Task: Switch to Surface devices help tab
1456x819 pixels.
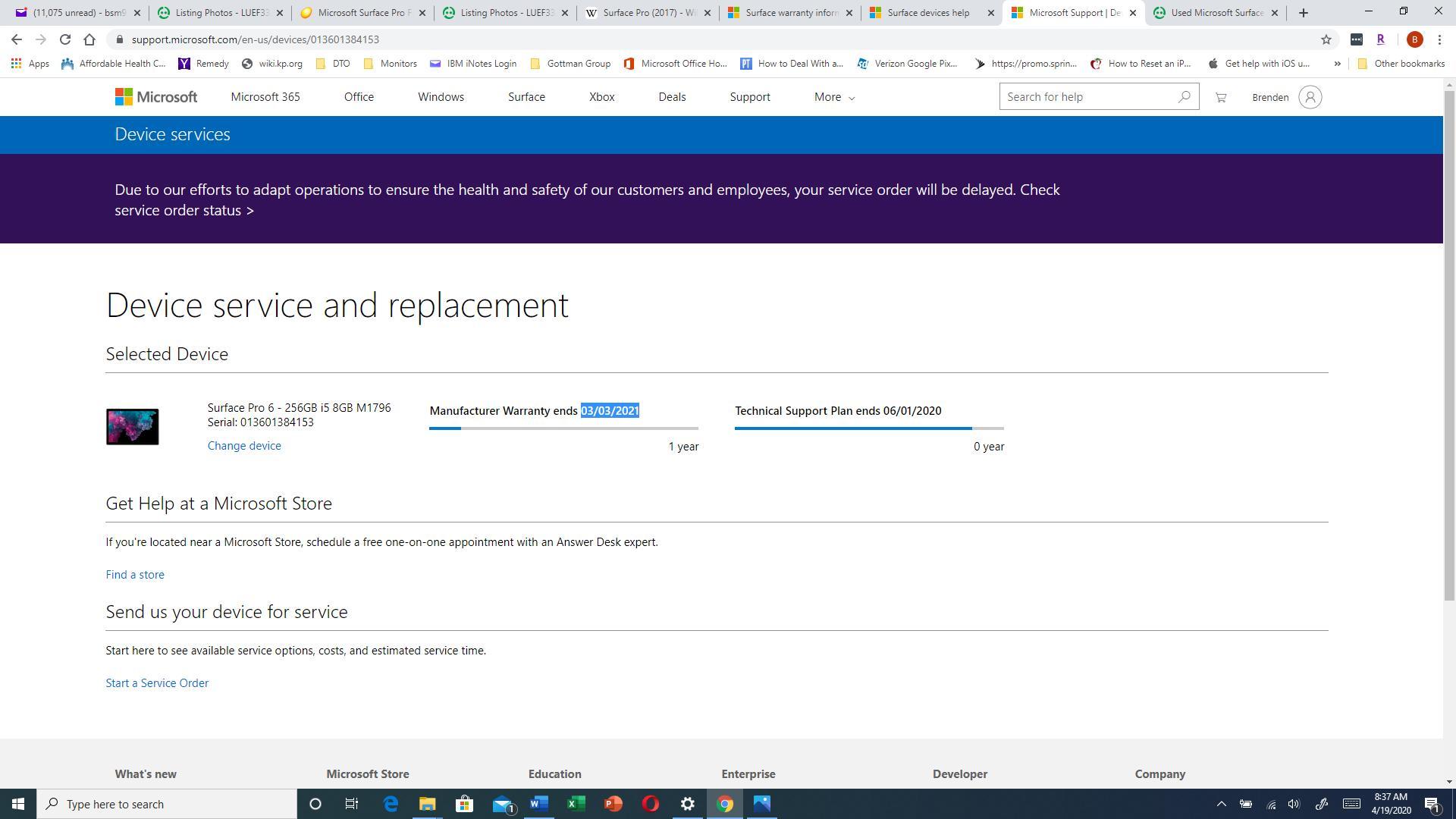Action: click(x=931, y=13)
